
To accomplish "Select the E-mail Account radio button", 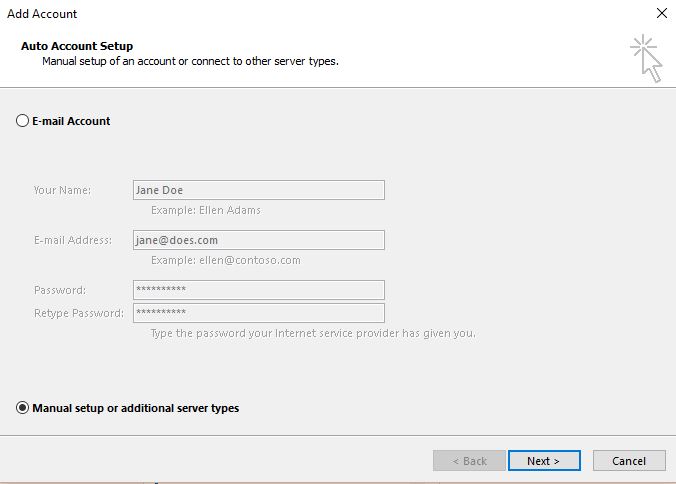I will [x=23, y=121].
